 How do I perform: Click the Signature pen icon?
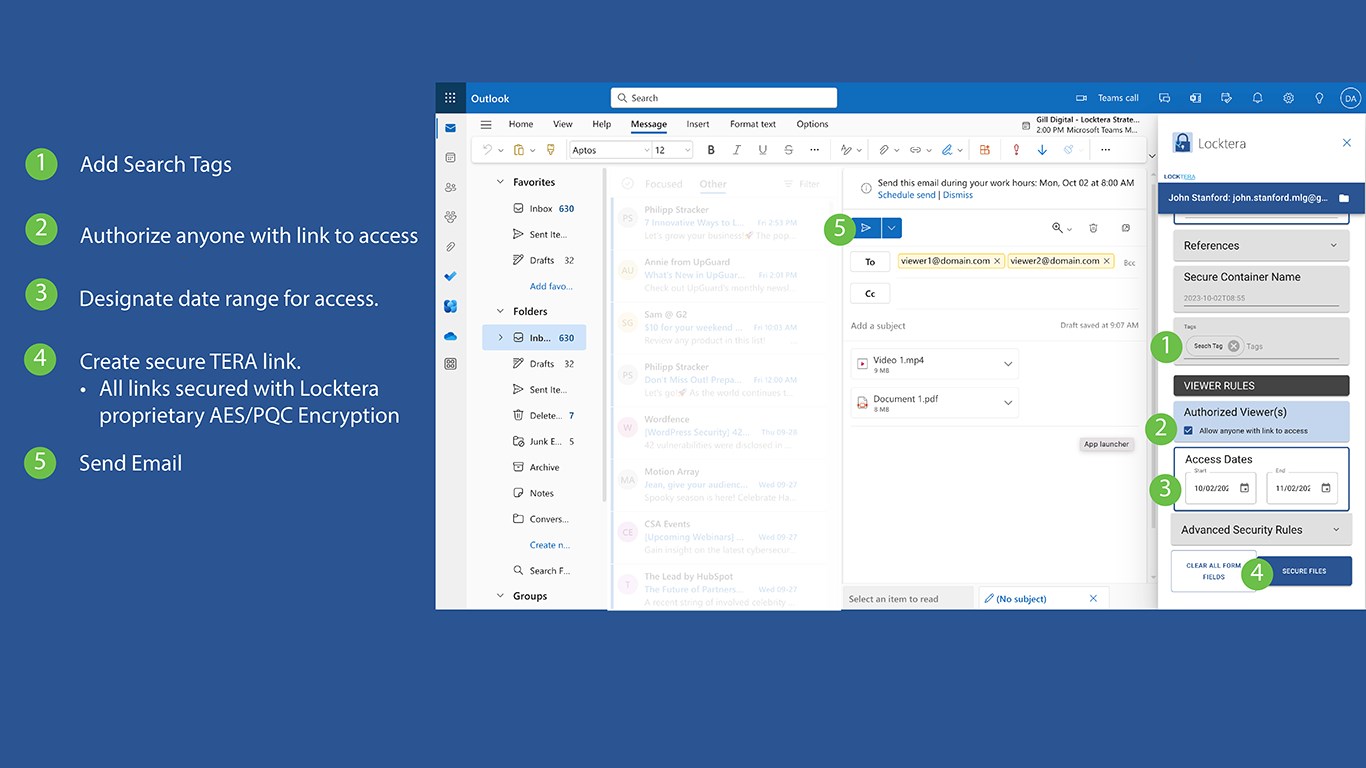[946, 150]
